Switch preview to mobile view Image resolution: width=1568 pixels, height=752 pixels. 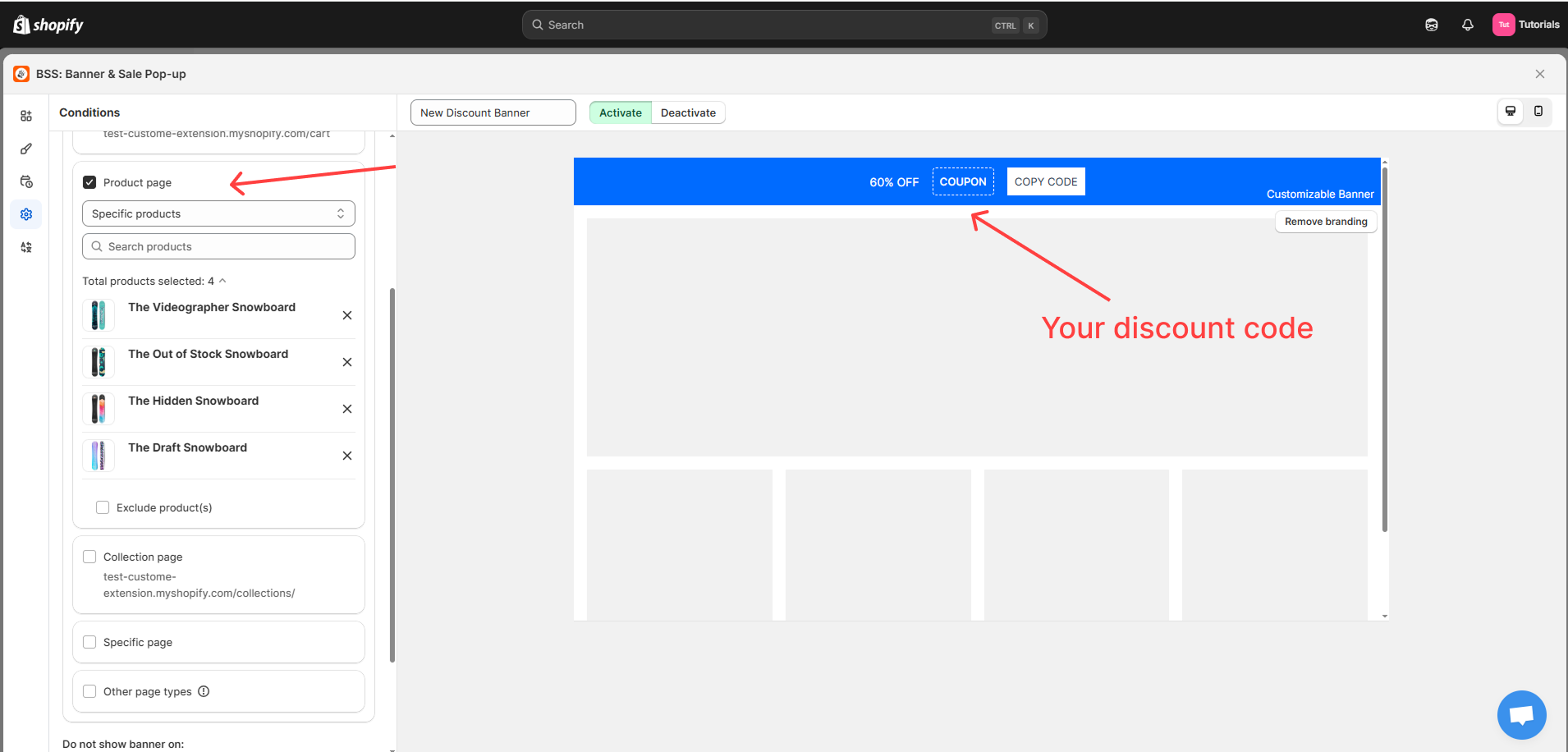tap(1538, 112)
